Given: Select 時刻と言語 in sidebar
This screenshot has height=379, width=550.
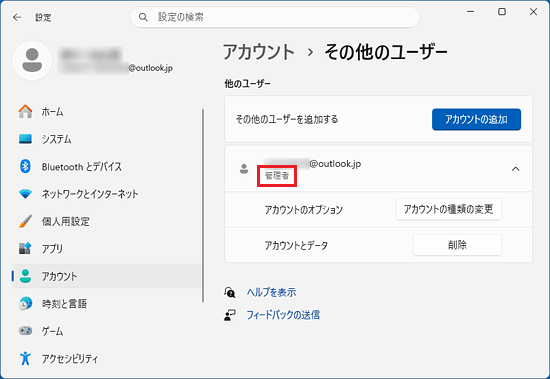Looking at the screenshot, I should pyautogui.click(x=107, y=304).
